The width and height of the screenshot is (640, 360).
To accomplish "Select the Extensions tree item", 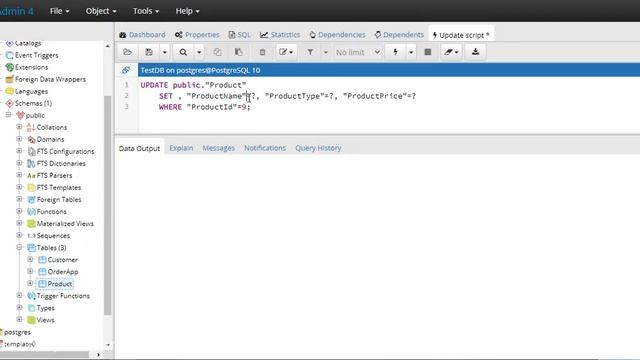I will click(x=31, y=67).
